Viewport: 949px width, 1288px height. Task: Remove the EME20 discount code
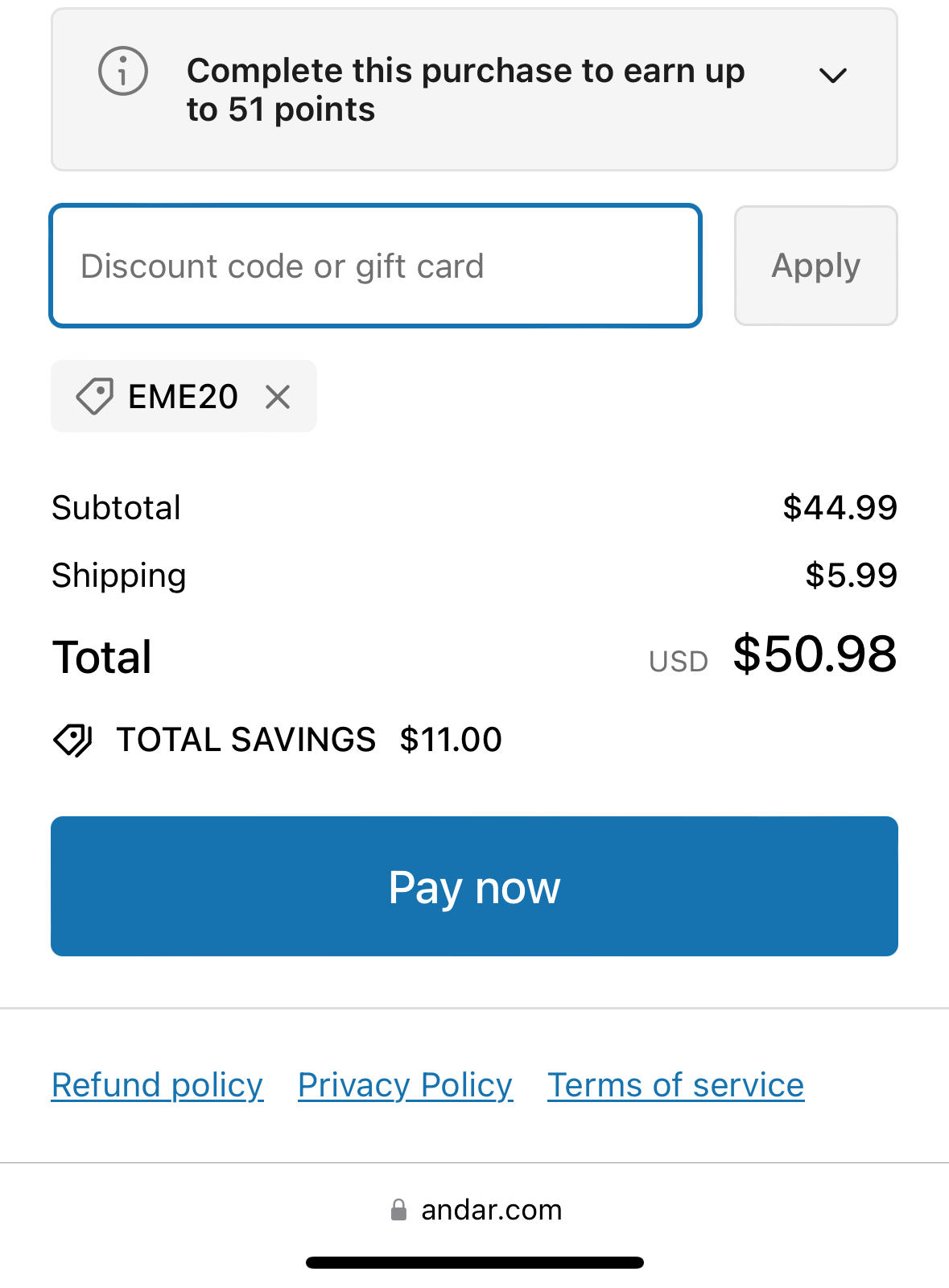(x=278, y=397)
